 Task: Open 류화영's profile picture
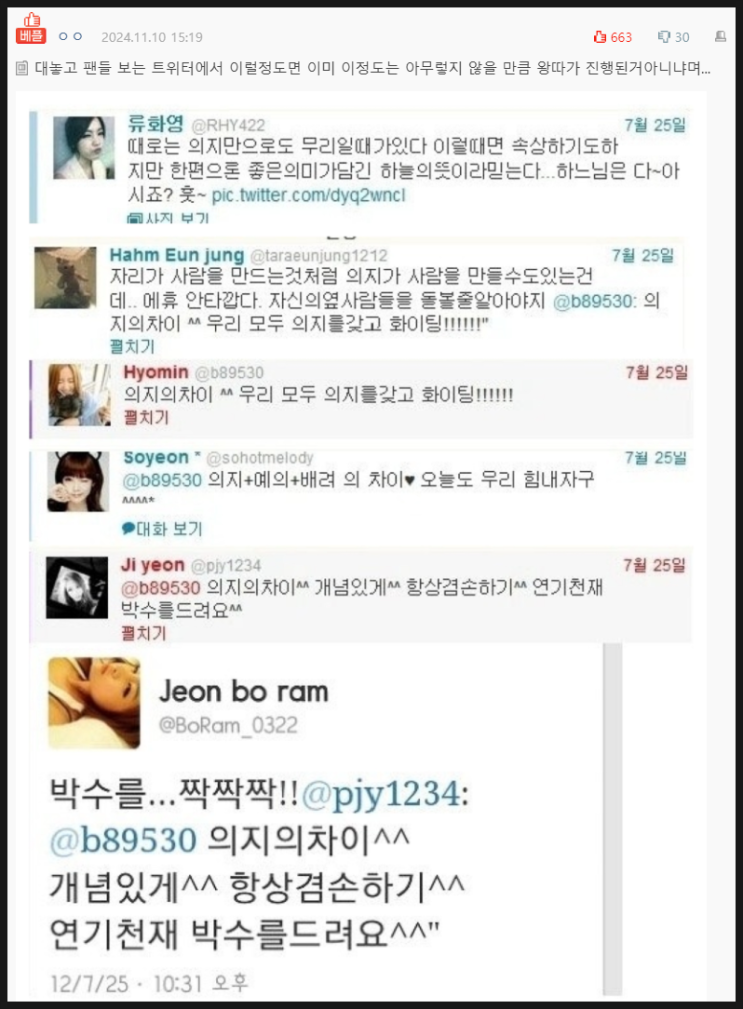pyautogui.click(x=84, y=147)
